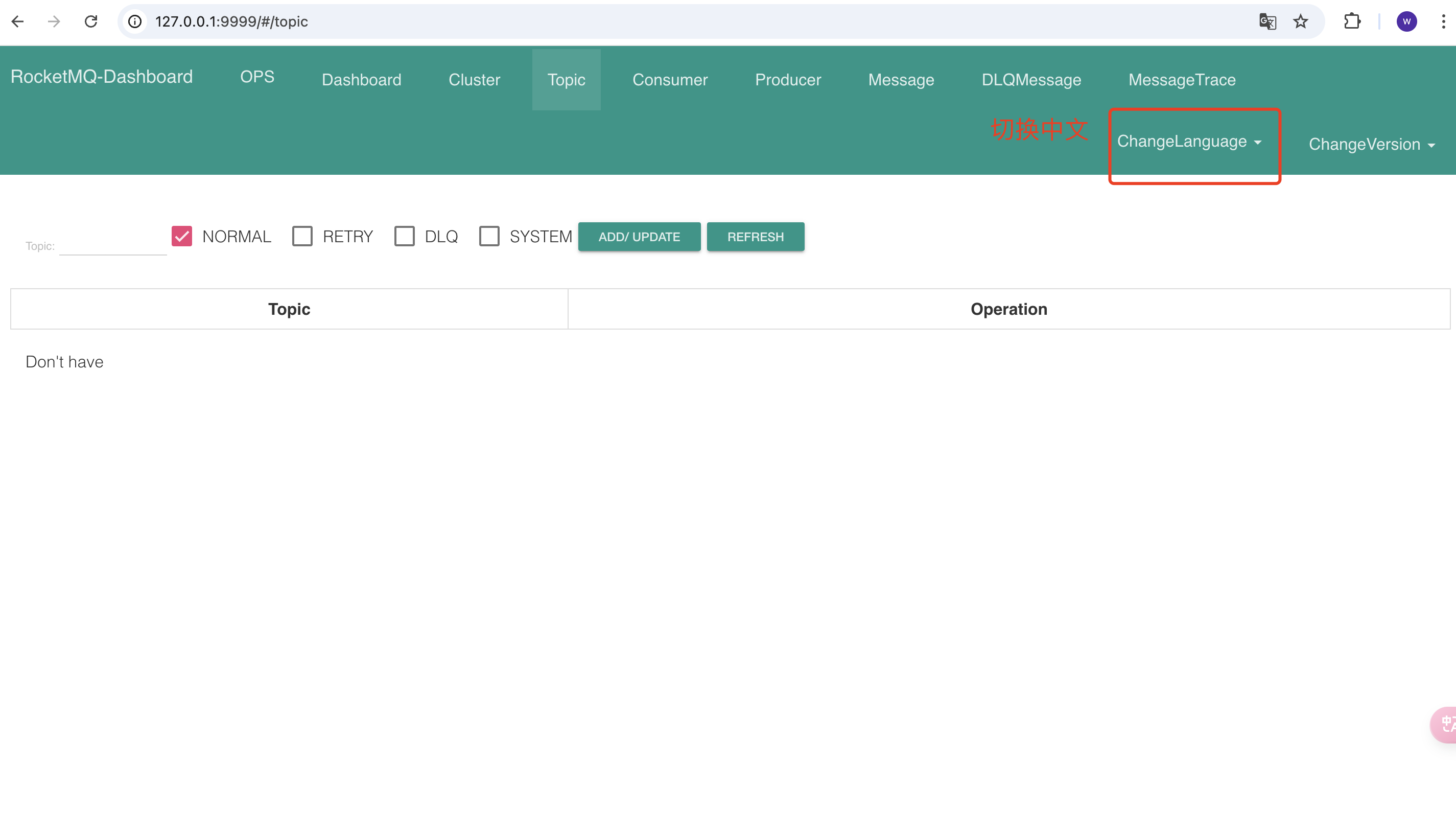Switch to the Producer tab

click(788, 80)
